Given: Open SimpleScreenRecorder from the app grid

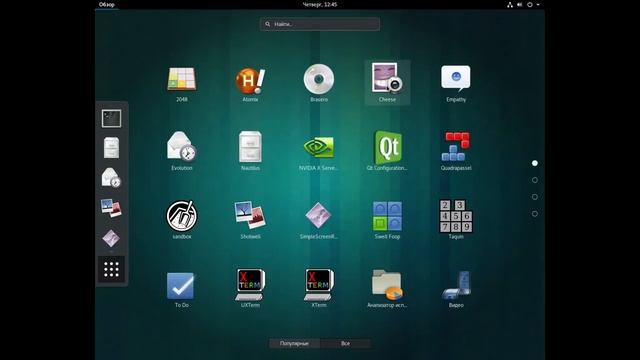Looking at the screenshot, I should tap(319, 219).
